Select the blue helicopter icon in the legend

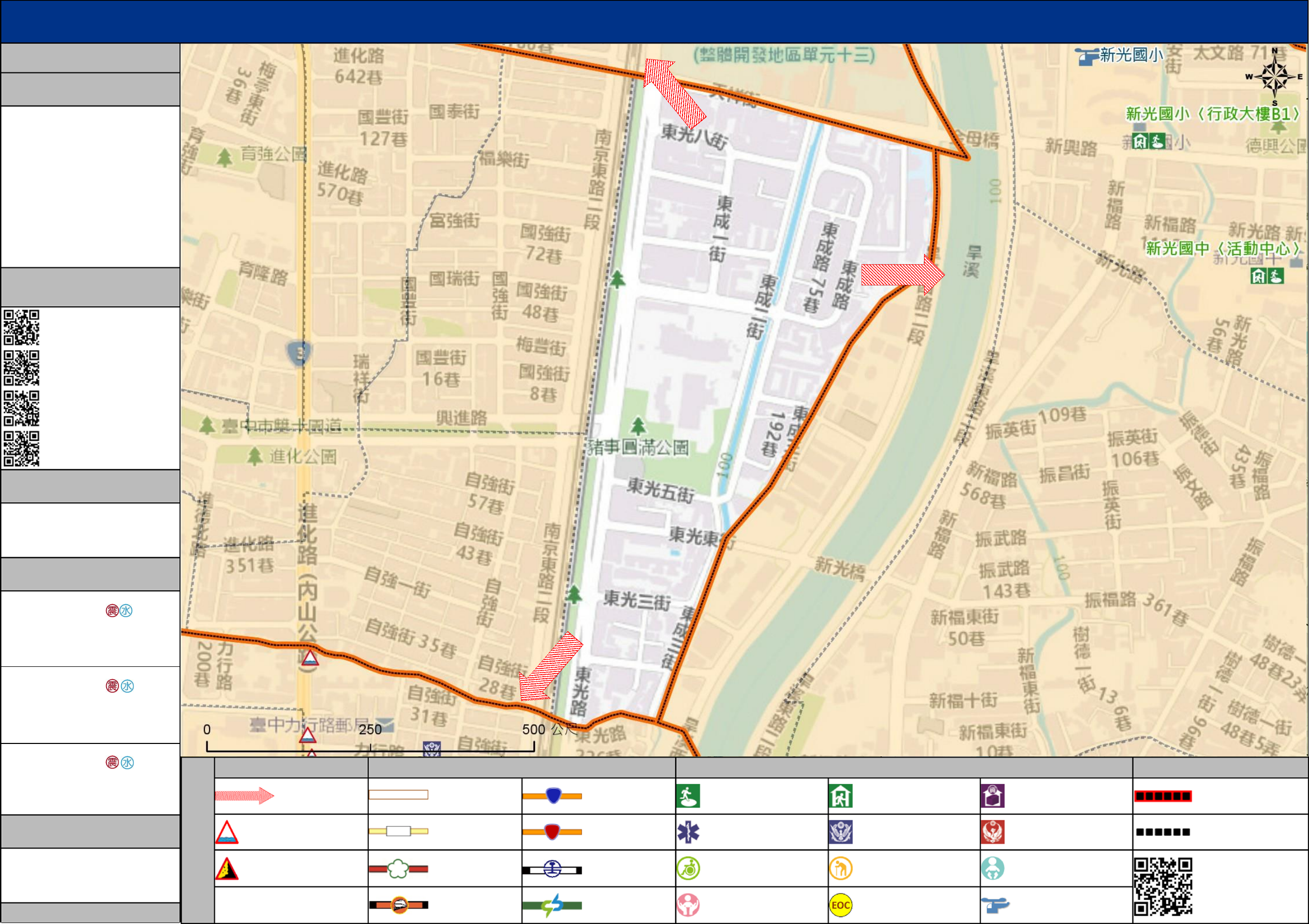tap(994, 905)
